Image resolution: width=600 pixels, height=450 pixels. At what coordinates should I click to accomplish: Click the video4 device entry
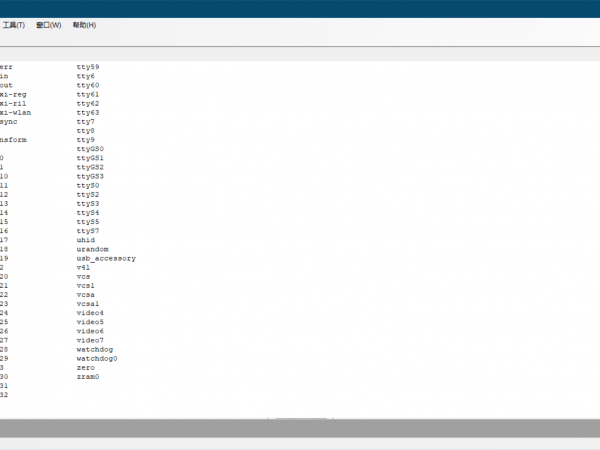(90, 313)
